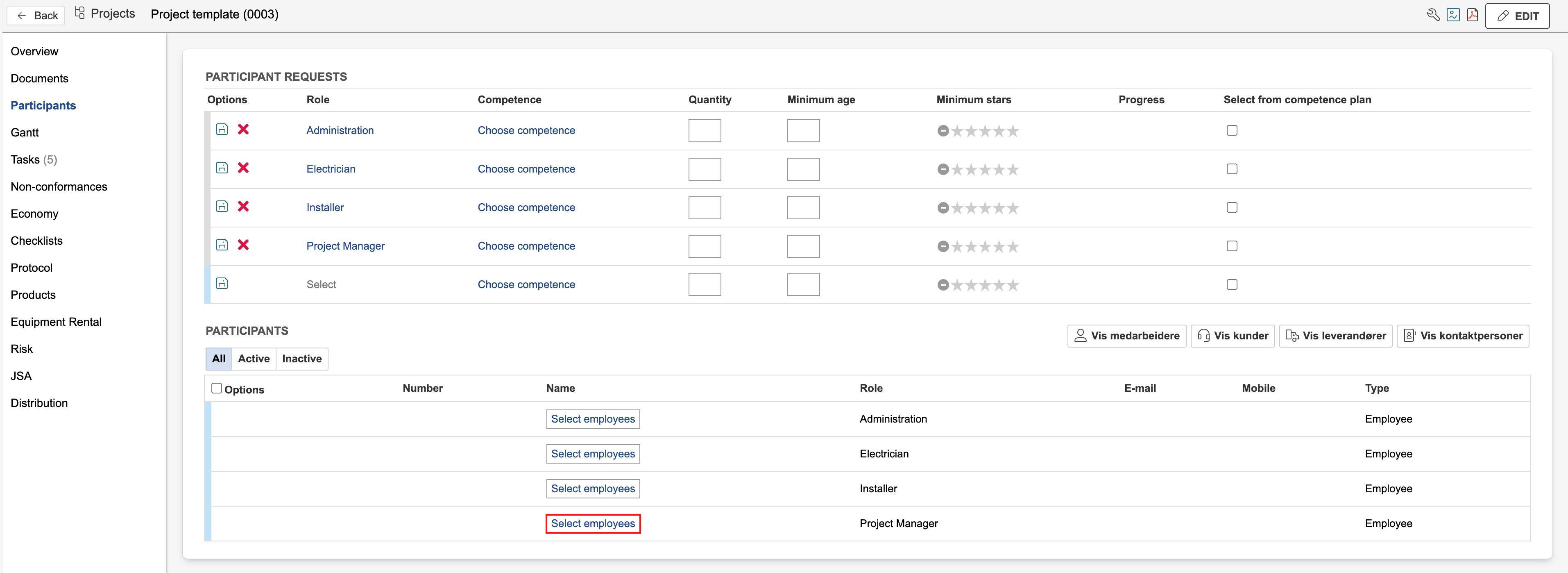Check competence plan box for Administration

(1231, 130)
